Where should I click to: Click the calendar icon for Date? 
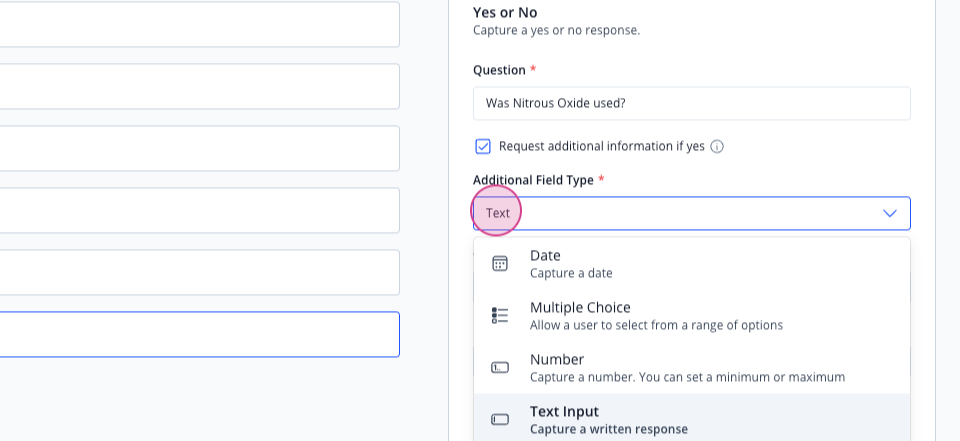coord(500,263)
